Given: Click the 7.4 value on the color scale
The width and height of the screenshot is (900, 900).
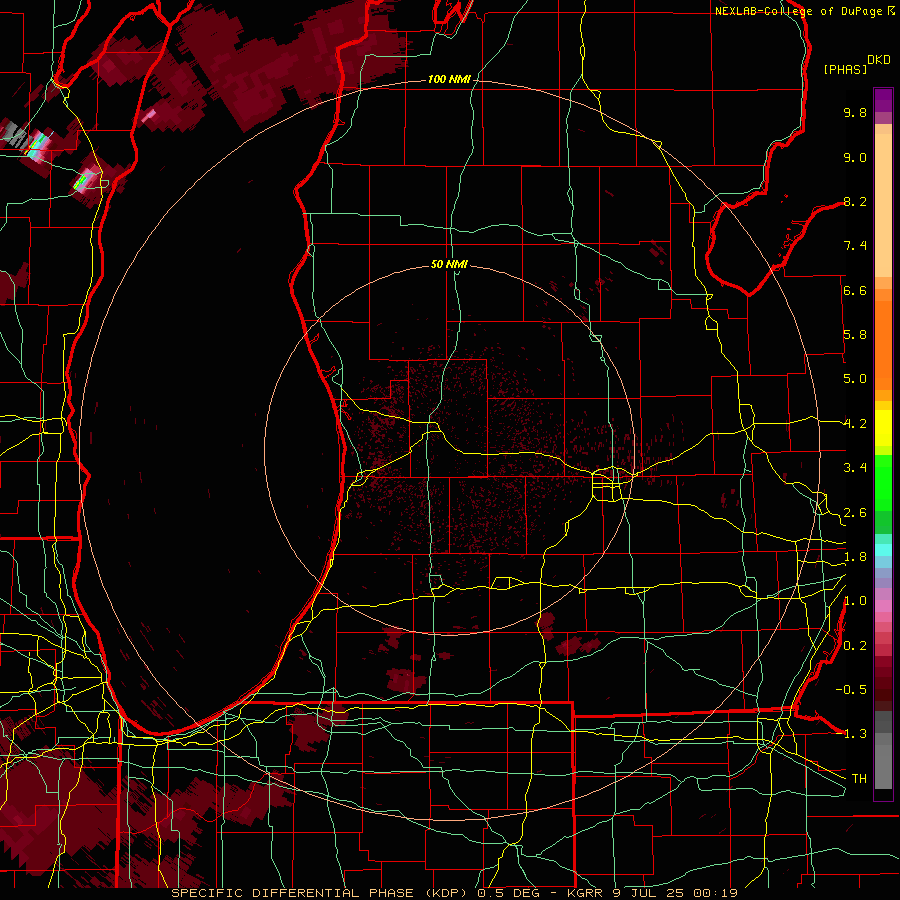Looking at the screenshot, I should coord(855,246).
